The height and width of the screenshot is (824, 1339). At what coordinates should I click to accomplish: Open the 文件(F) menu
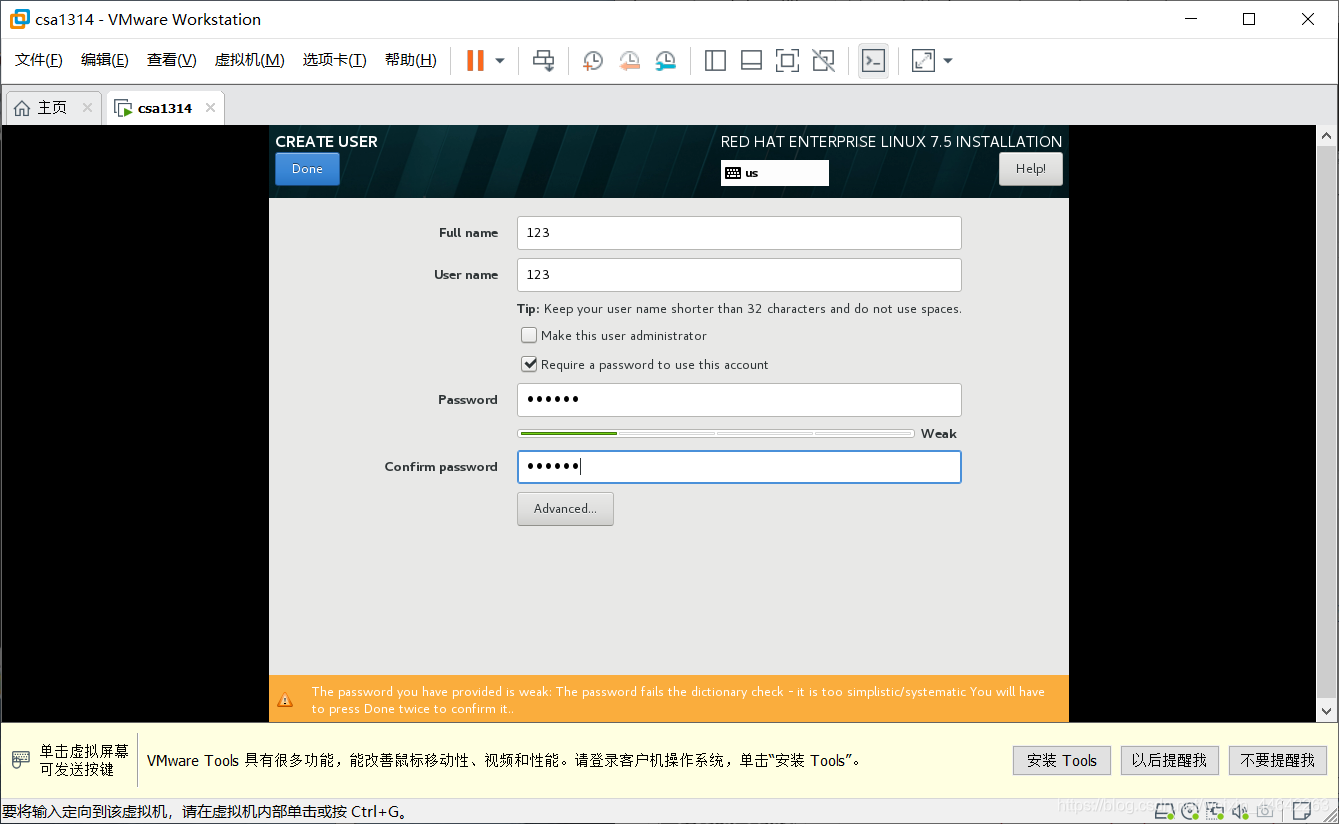pyautogui.click(x=39, y=60)
